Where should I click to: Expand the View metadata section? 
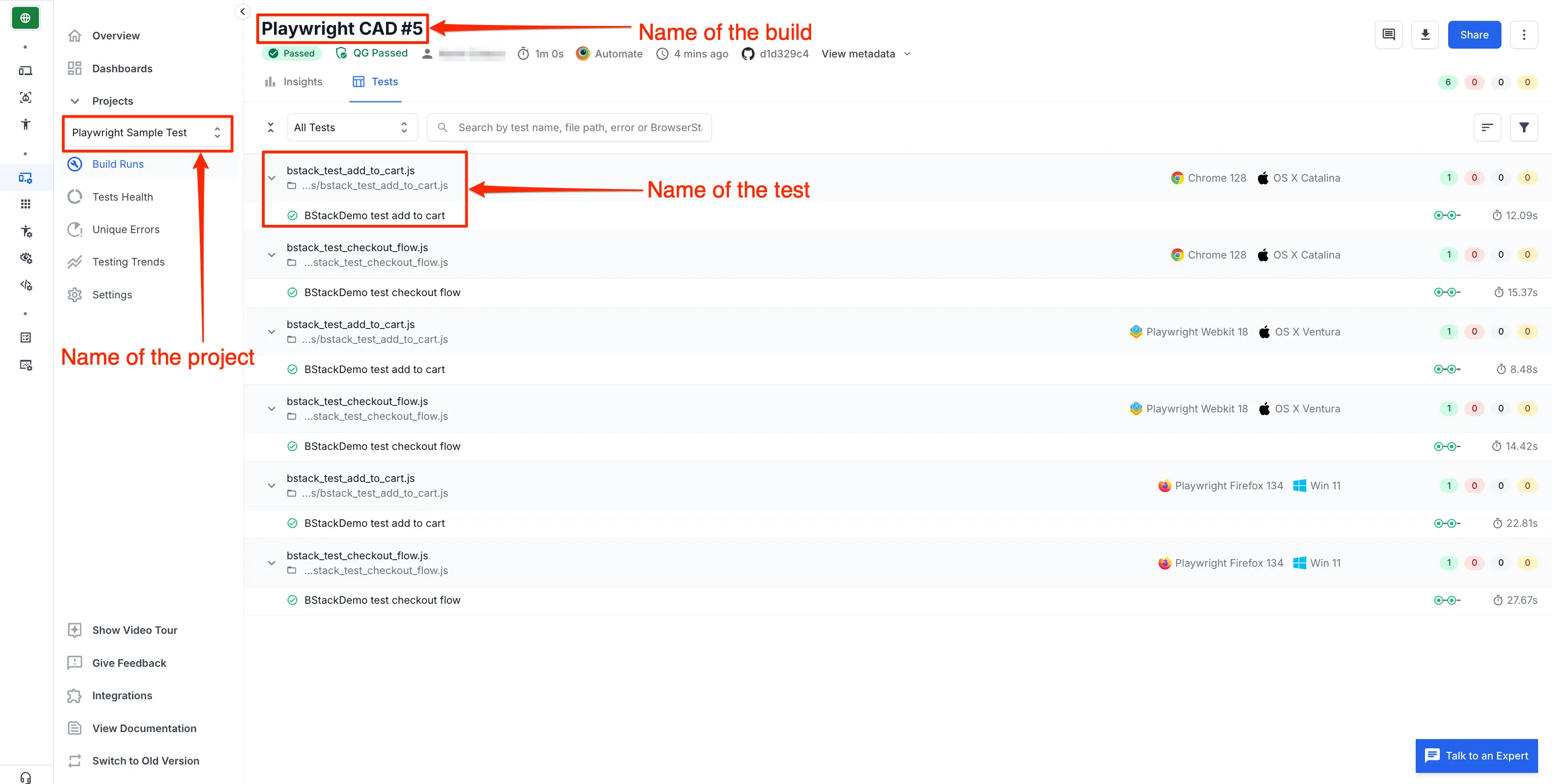[865, 54]
